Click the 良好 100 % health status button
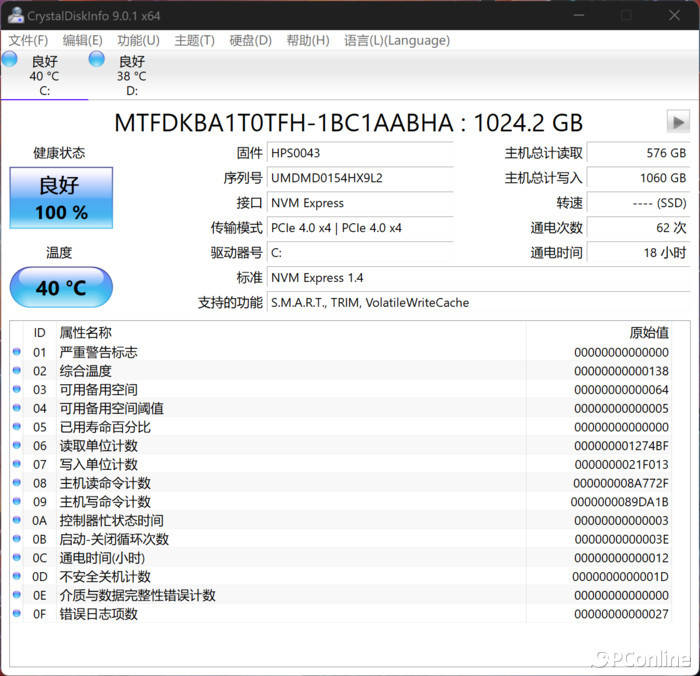The height and width of the screenshot is (676, 700). pos(61,198)
